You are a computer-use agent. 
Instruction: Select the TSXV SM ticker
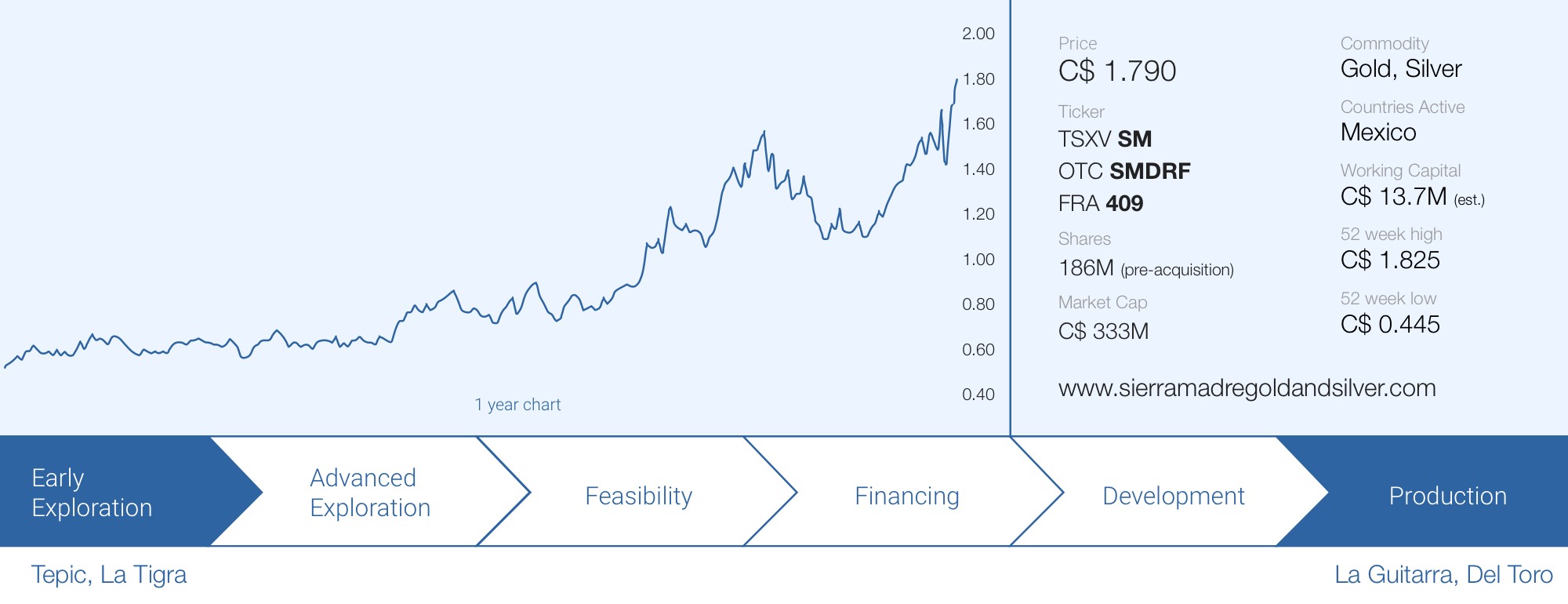pos(1105,140)
